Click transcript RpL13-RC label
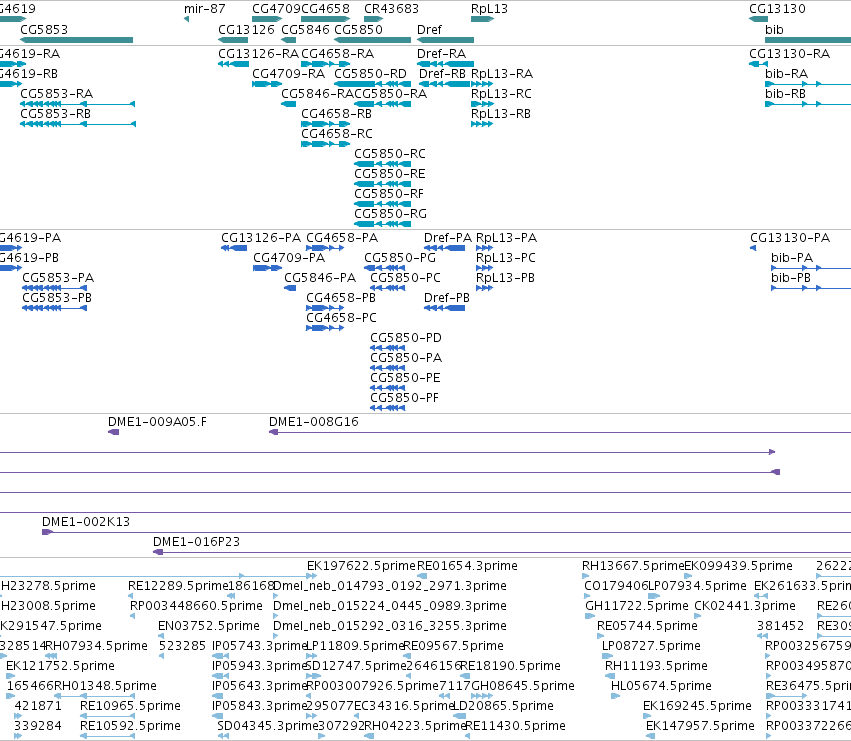Viewport: 851px width, 741px height. (x=501, y=94)
